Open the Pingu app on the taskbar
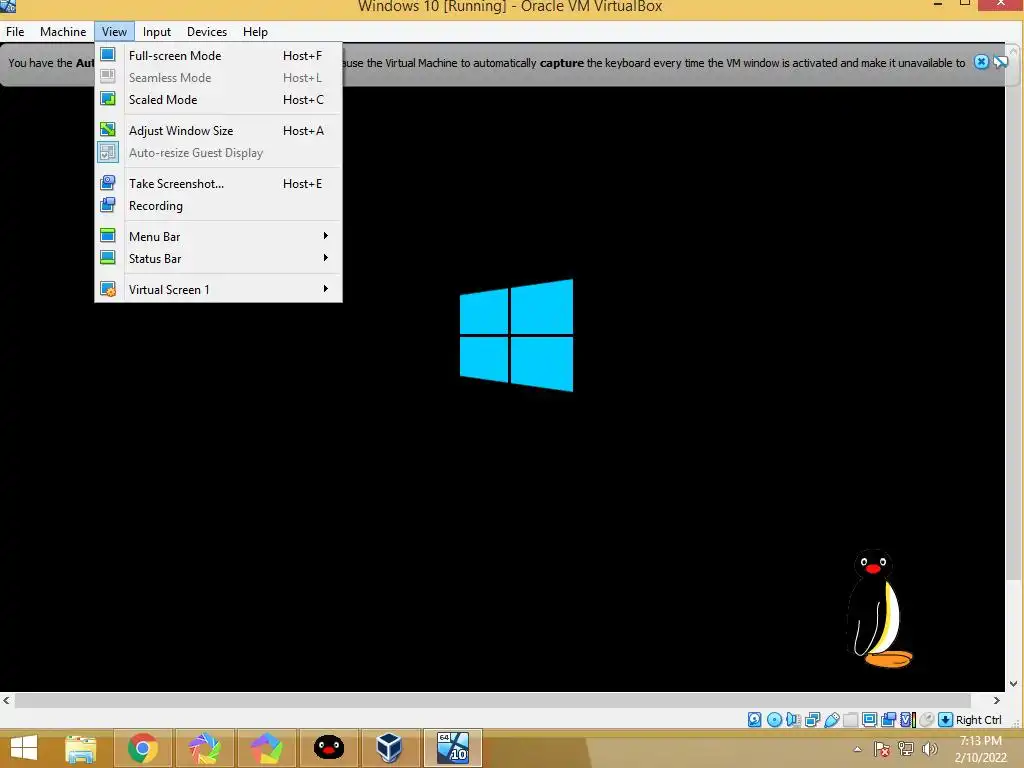This screenshot has width=1024, height=768. [x=328, y=748]
